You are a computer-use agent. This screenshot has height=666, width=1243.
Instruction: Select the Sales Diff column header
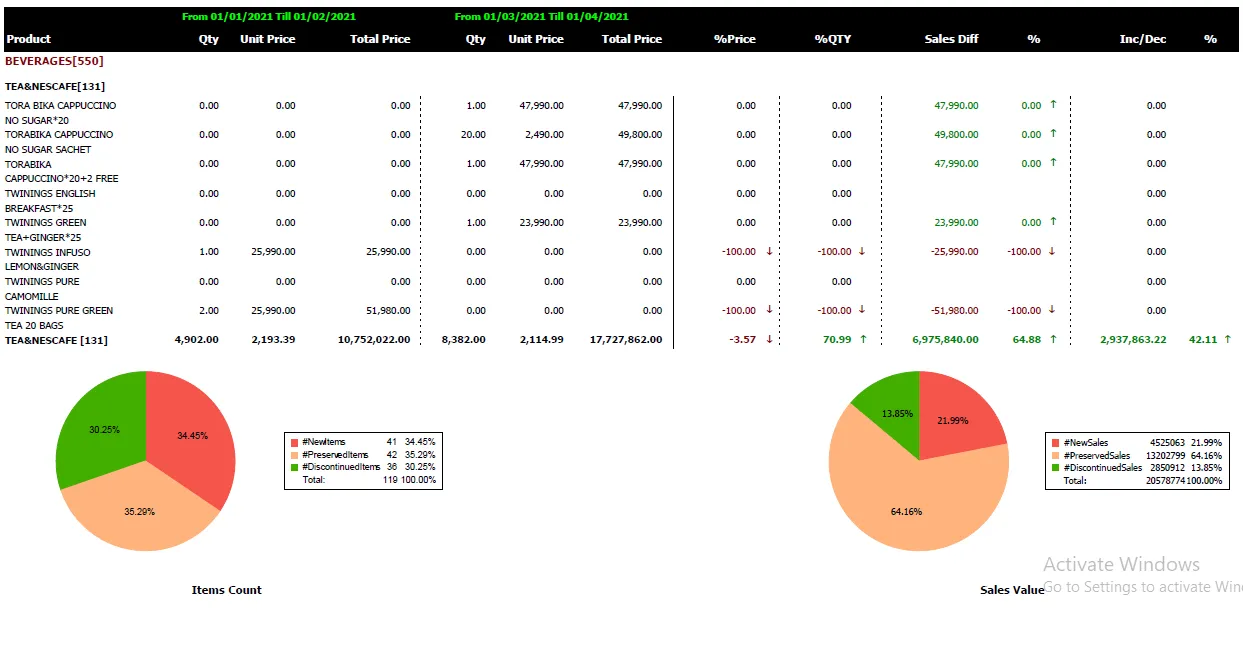(x=951, y=39)
